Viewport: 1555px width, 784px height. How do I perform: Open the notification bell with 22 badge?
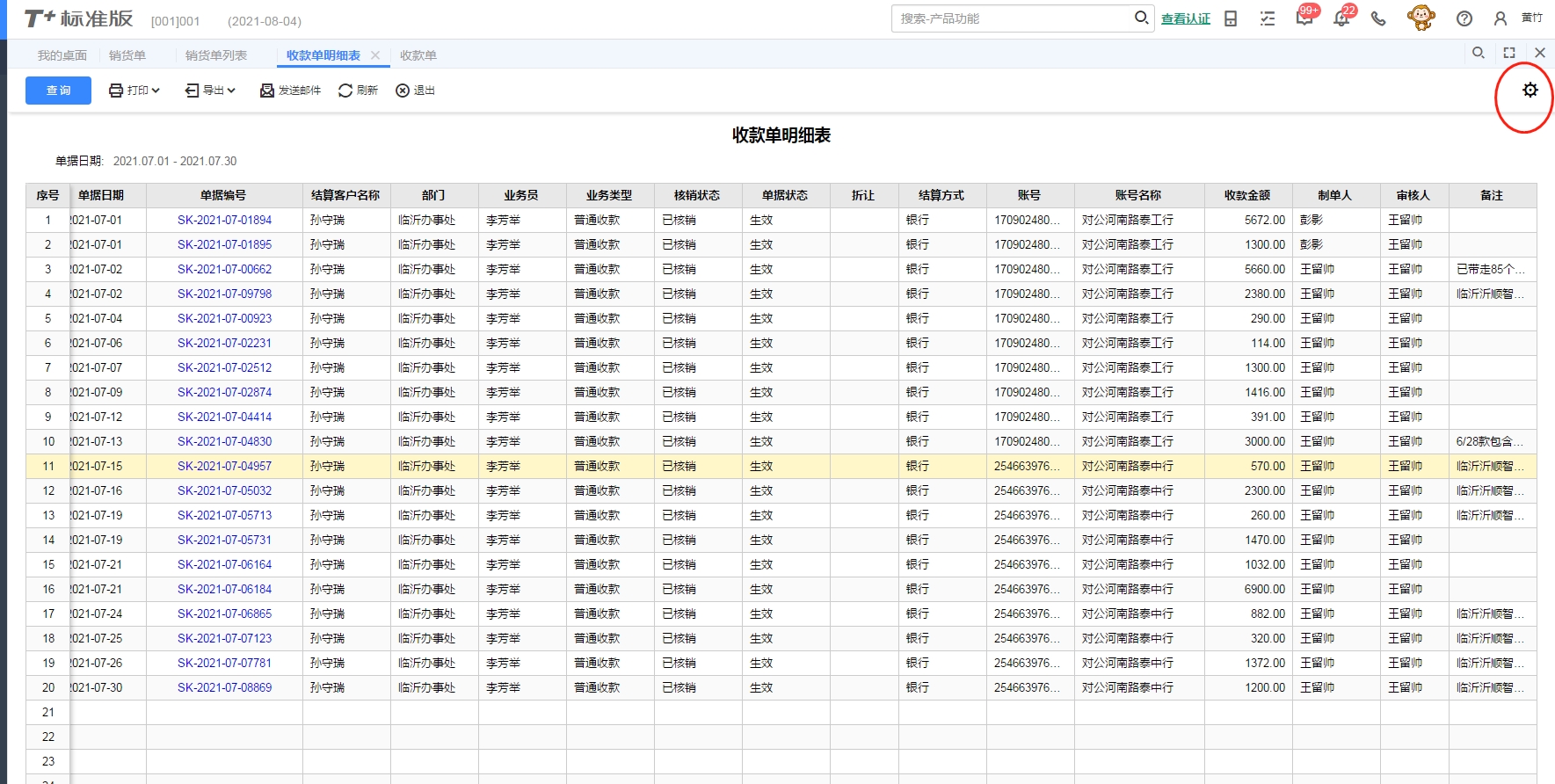coord(1342,17)
